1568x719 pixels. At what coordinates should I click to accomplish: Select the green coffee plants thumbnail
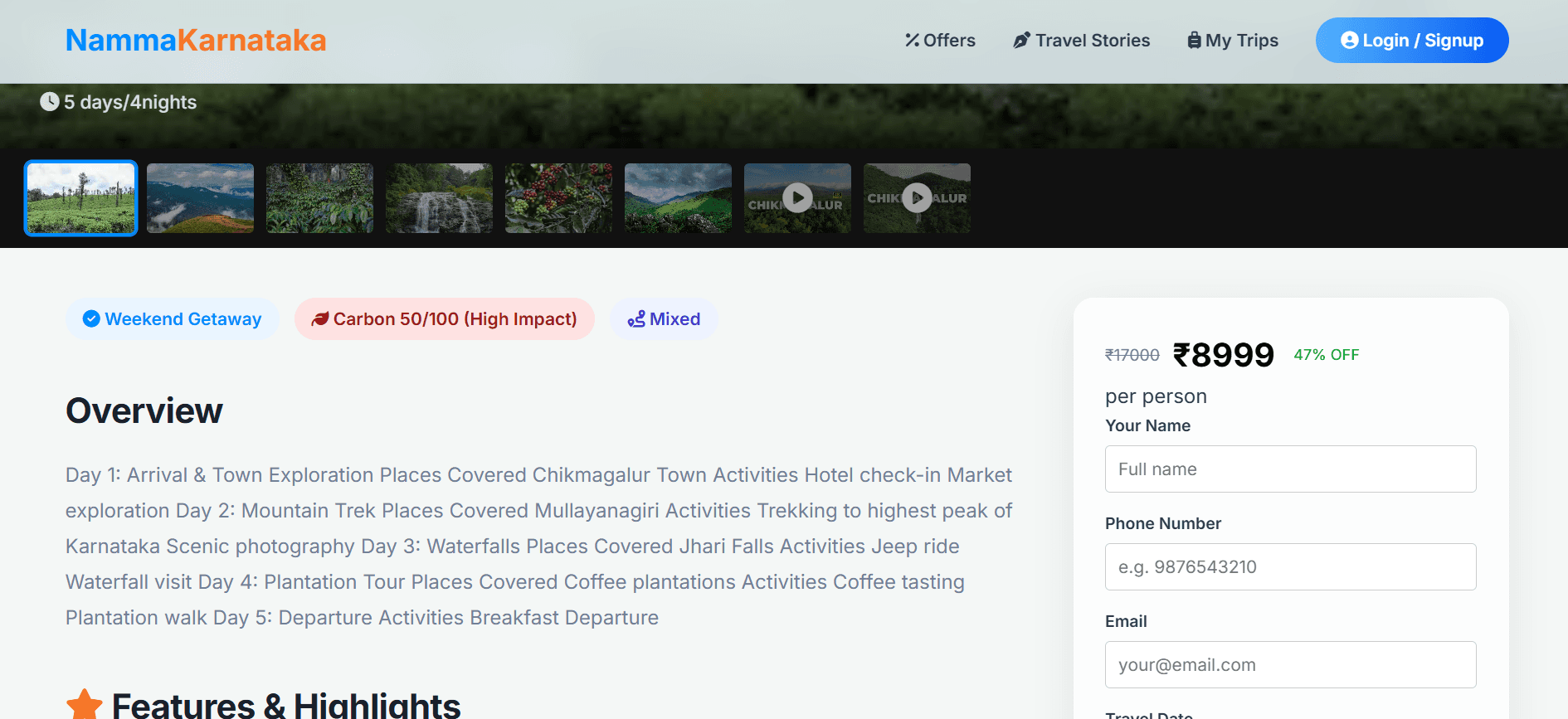tap(320, 198)
